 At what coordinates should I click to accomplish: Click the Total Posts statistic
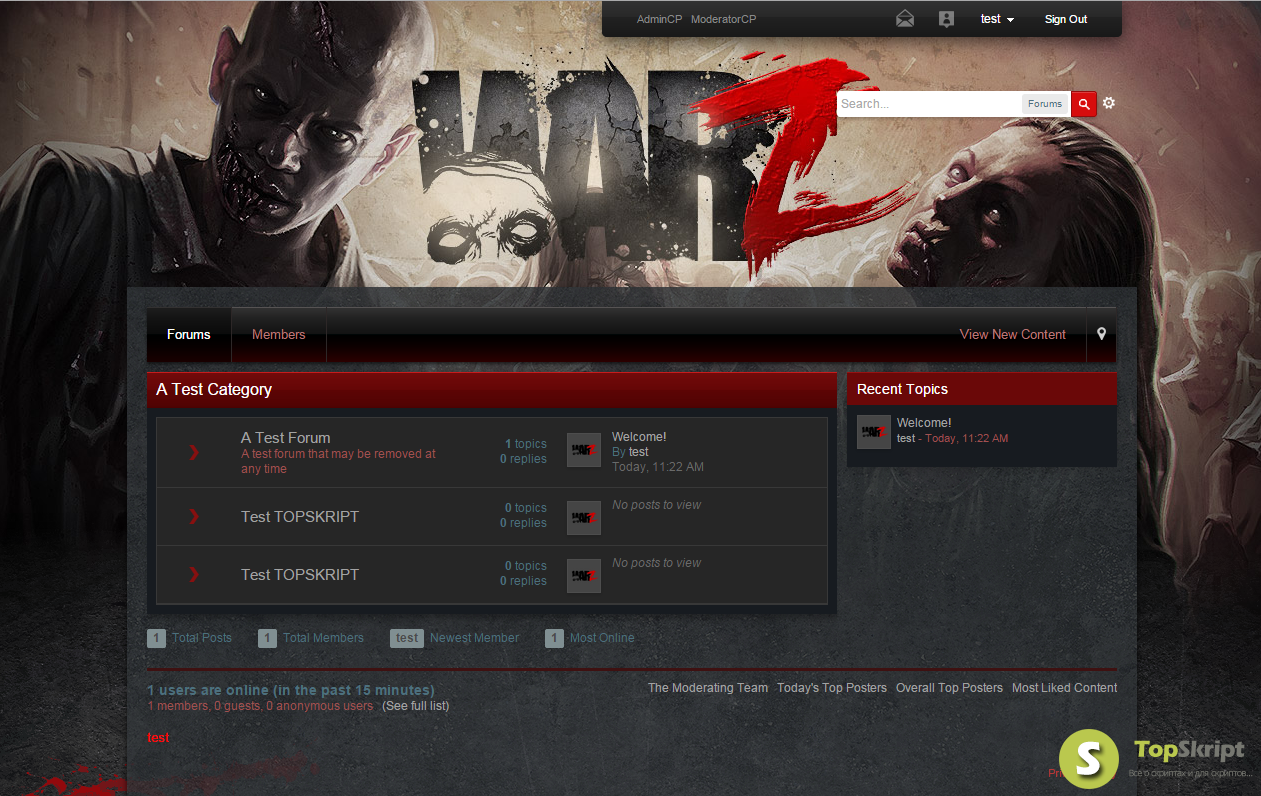coord(189,638)
